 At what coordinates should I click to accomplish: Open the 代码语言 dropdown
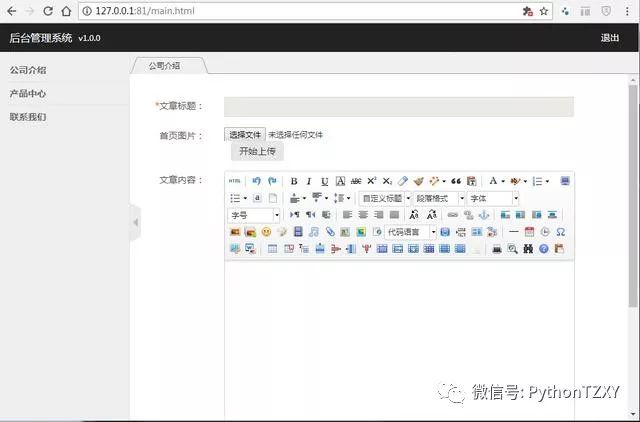(x=410, y=232)
